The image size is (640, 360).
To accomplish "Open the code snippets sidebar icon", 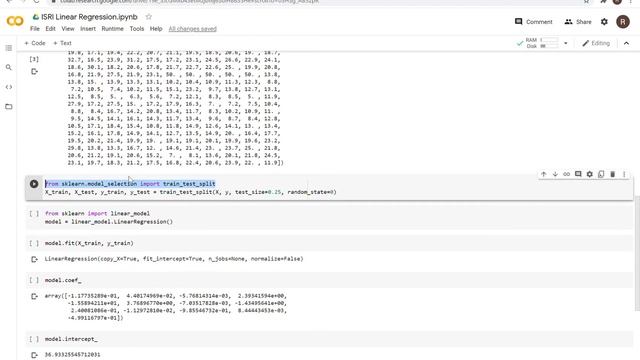I will (9, 87).
